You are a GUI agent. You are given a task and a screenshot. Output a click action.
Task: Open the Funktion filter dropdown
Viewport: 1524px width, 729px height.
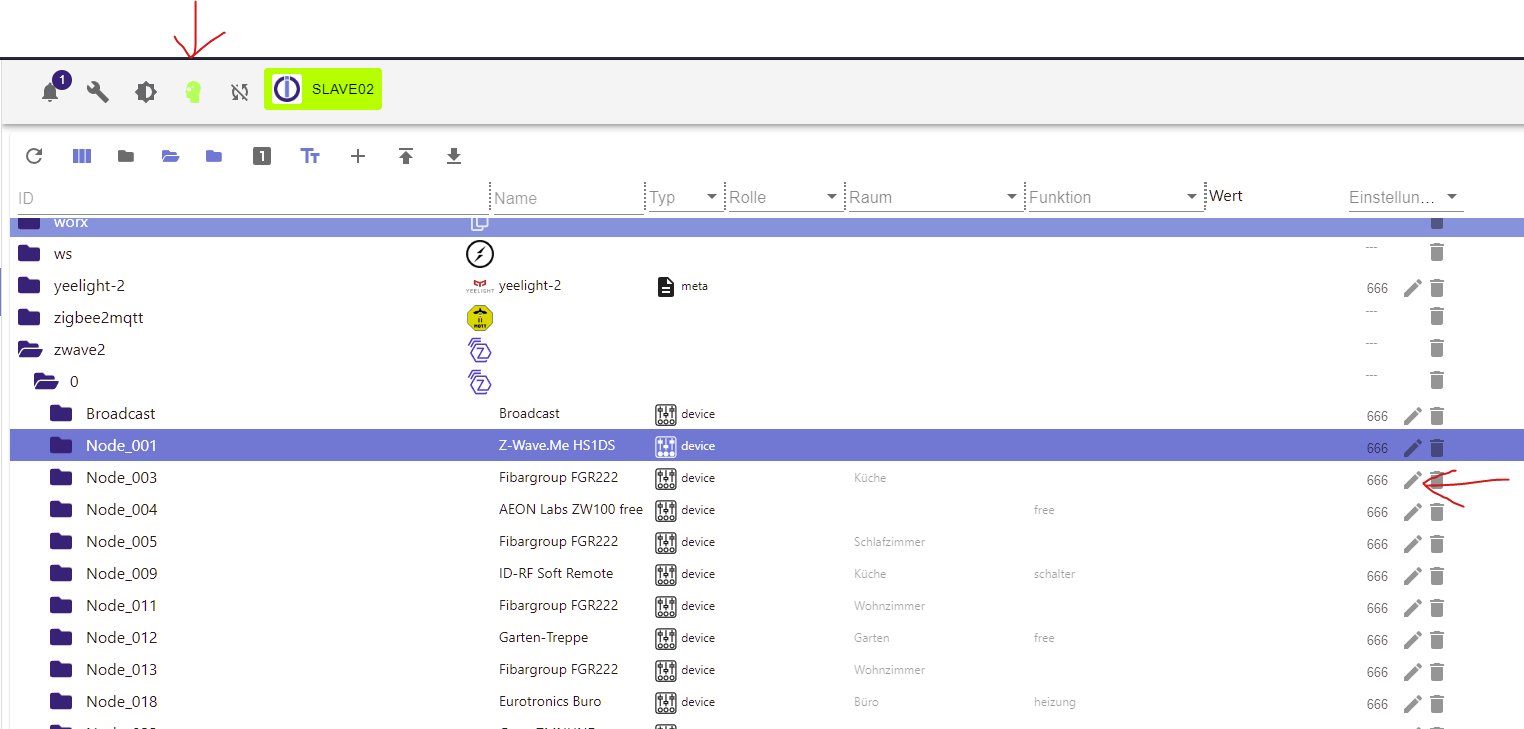[1115, 197]
